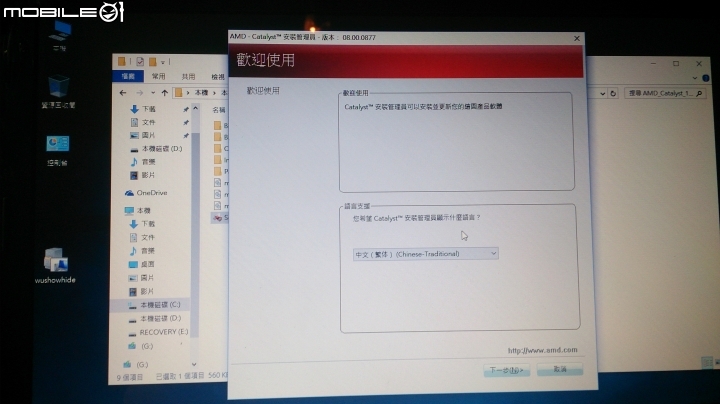Select pinned 圖片 at top of Explorer sidebar
This screenshot has width=720, height=404.
(x=143, y=135)
